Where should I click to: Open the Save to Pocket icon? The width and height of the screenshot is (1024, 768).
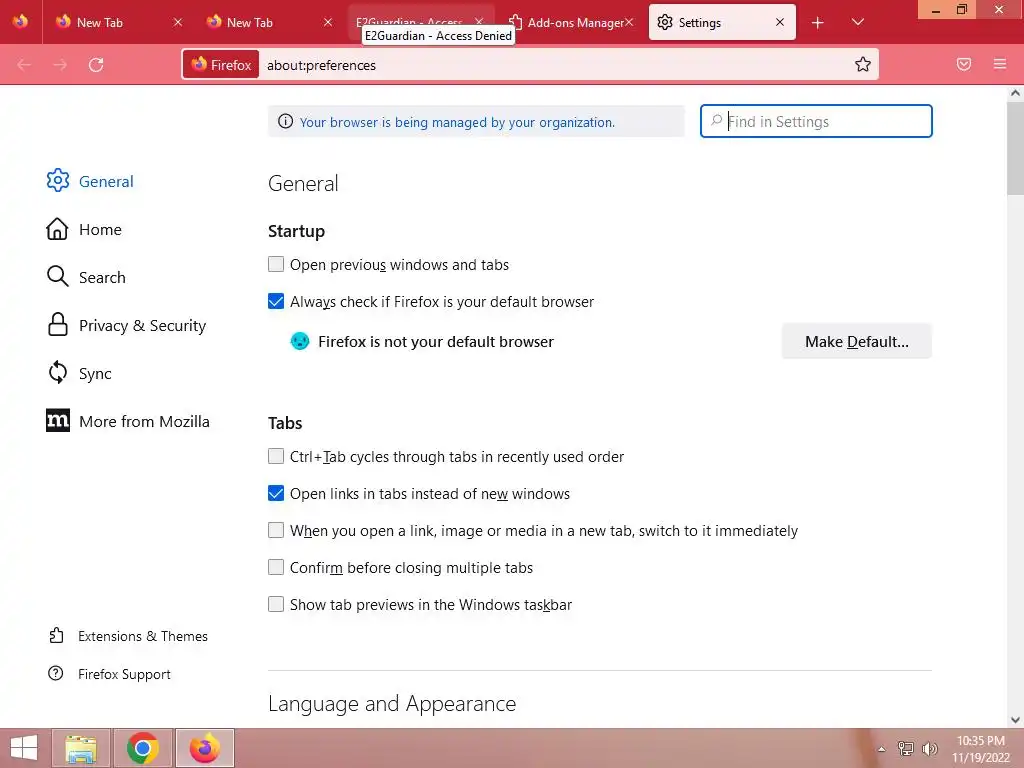pos(964,64)
